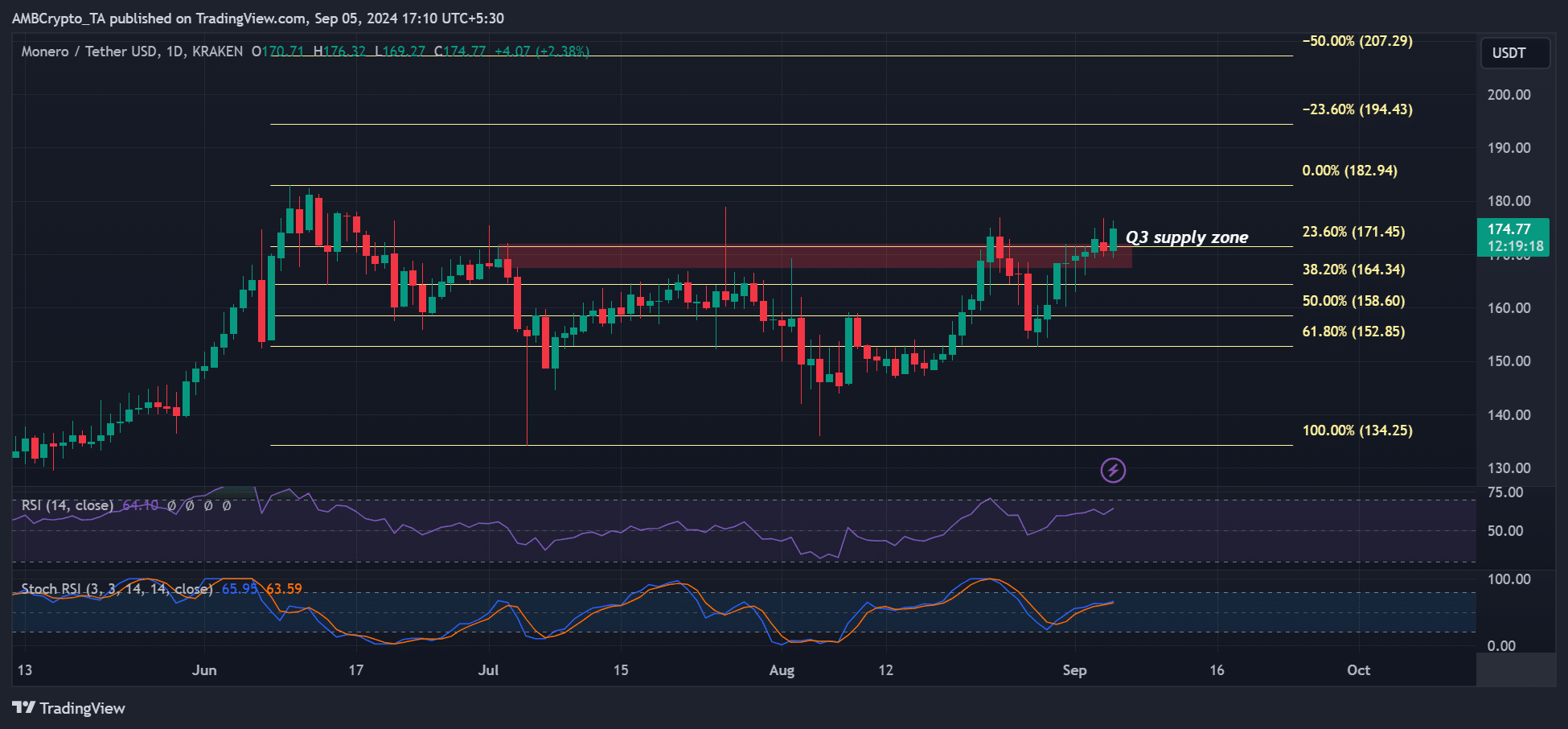This screenshot has width=1568, height=729.
Task: Click the close value C174.77 in legend
Action: point(460,51)
